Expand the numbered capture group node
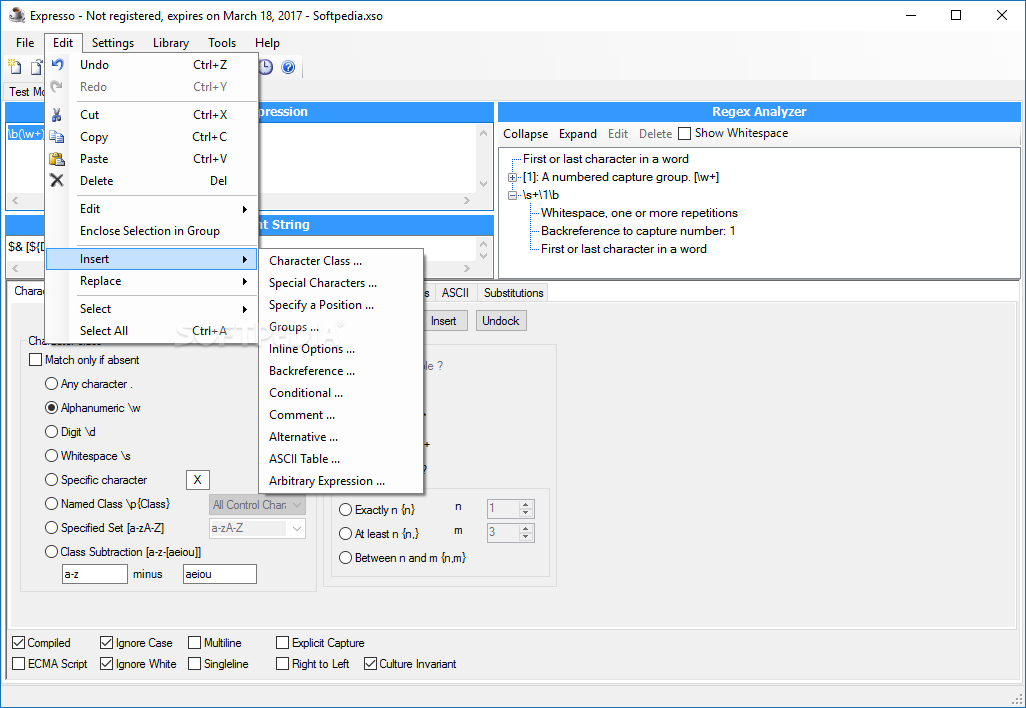 tap(512, 177)
